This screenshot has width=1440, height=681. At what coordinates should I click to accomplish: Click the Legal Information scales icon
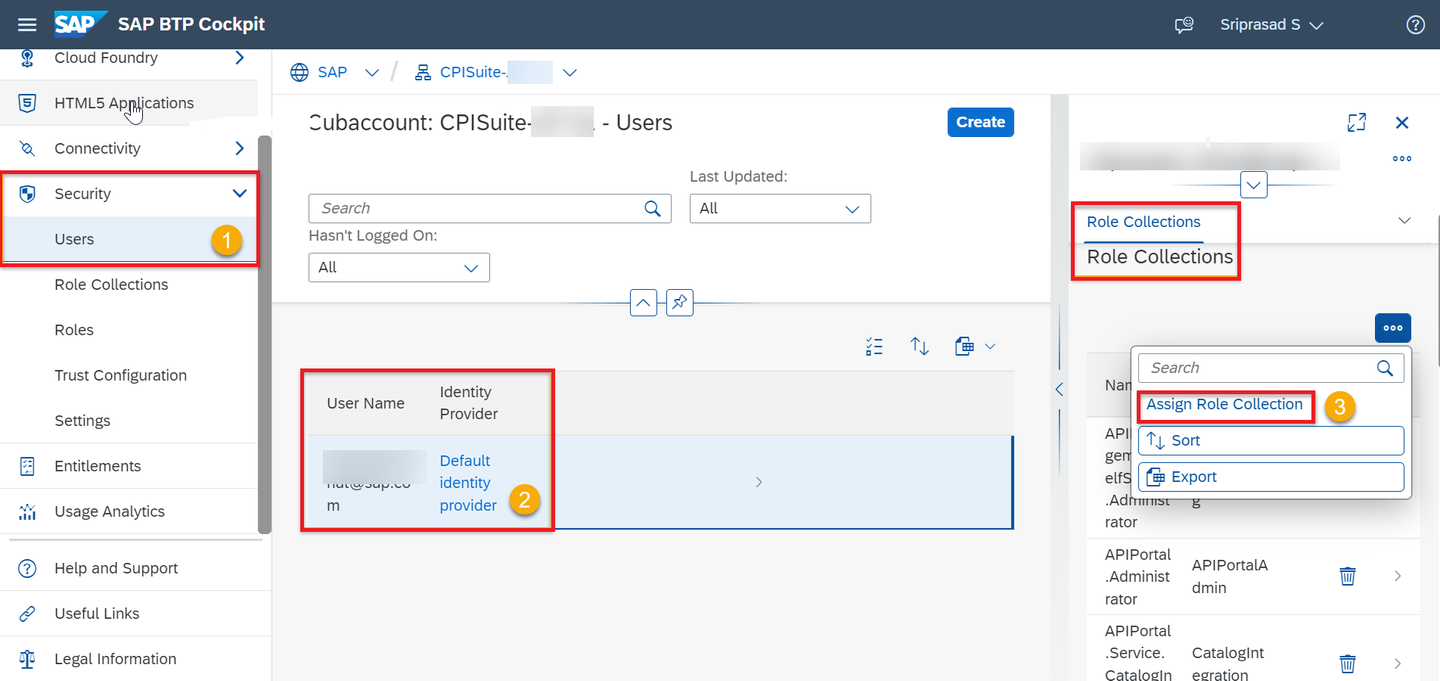click(x=28, y=659)
